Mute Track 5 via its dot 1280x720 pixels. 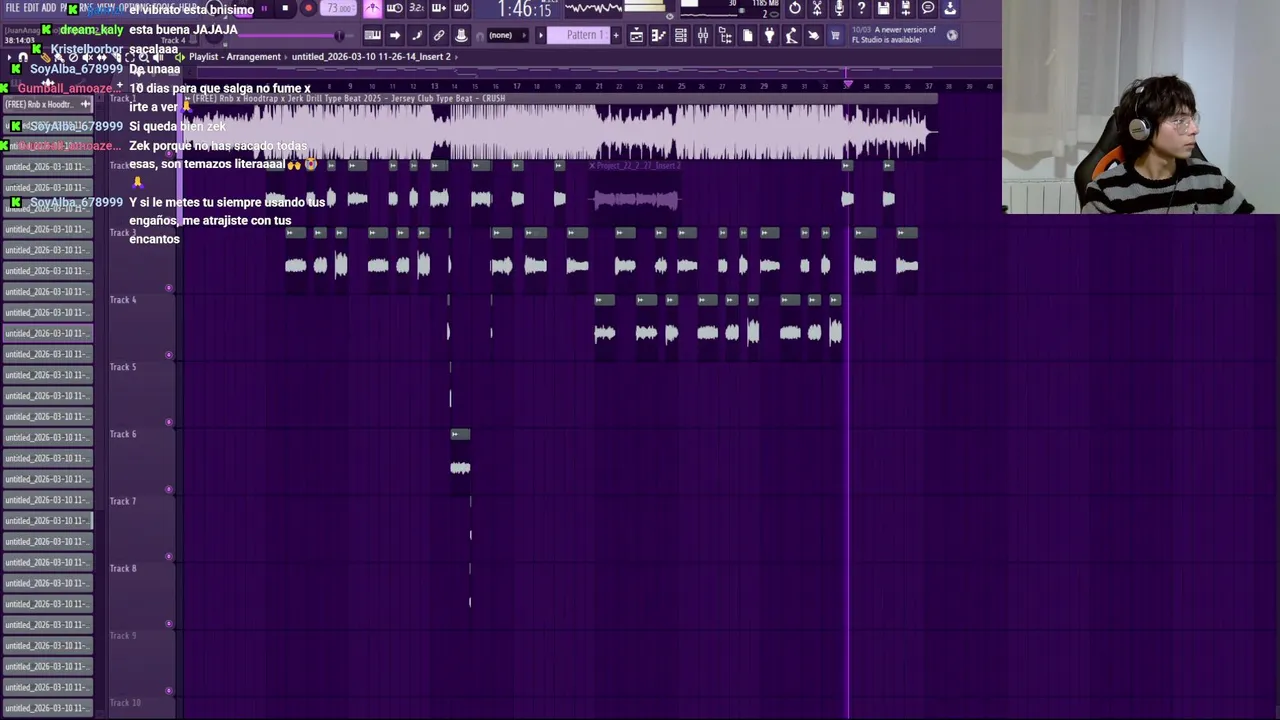coord(169,422)
